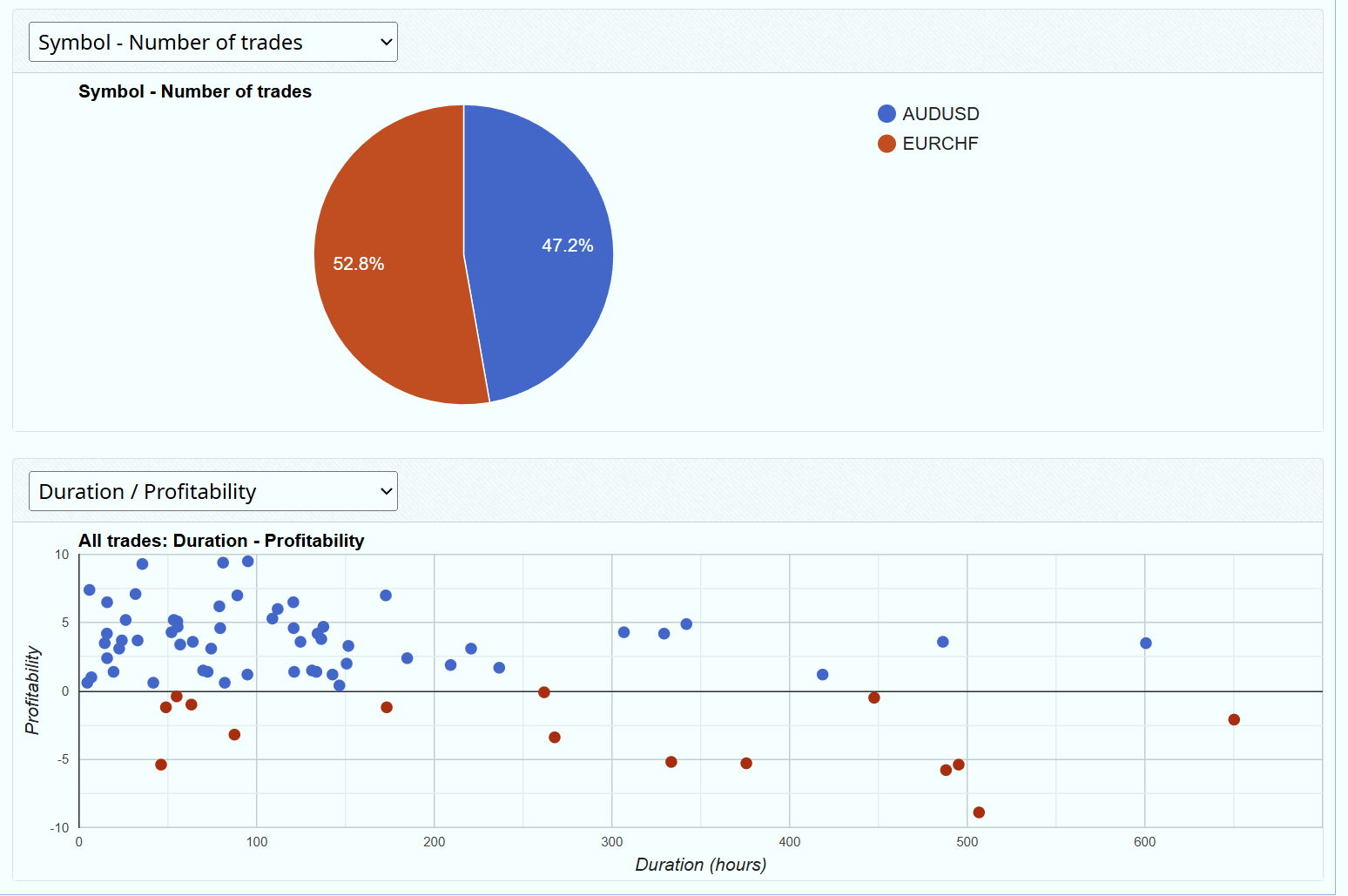Select the AUDUSD legend label
1348x896 pixels.
pyautogui.click(x=940, y=114)
